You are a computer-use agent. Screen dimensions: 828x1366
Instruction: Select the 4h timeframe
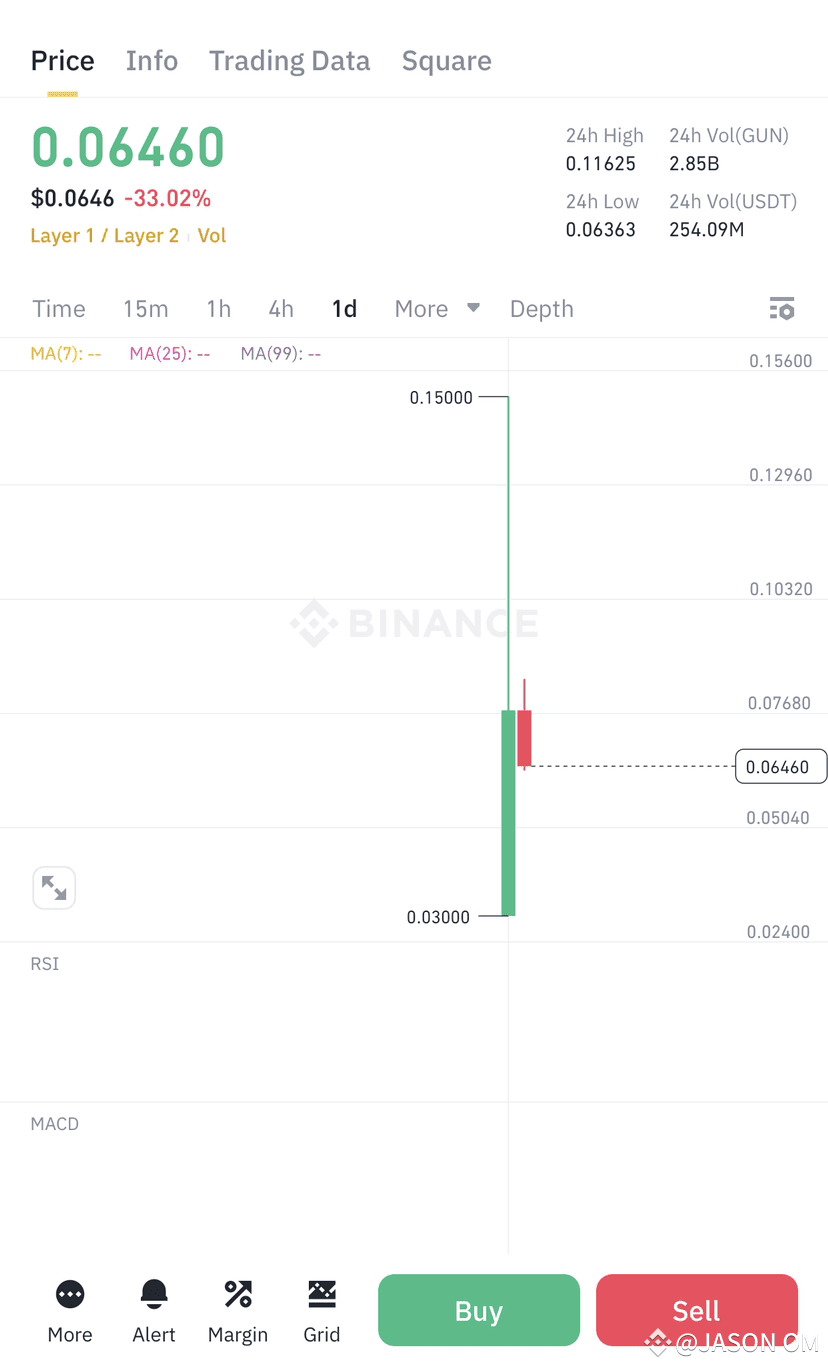coord(280,309)
